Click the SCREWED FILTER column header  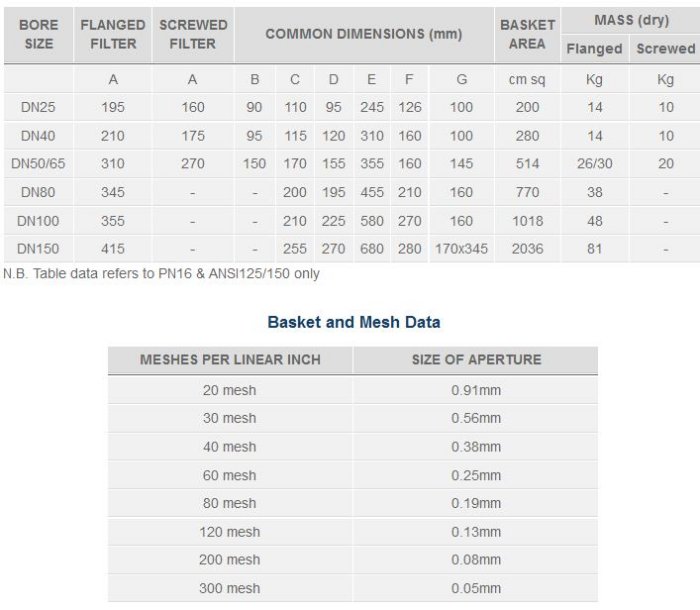(x=193, y=34)
